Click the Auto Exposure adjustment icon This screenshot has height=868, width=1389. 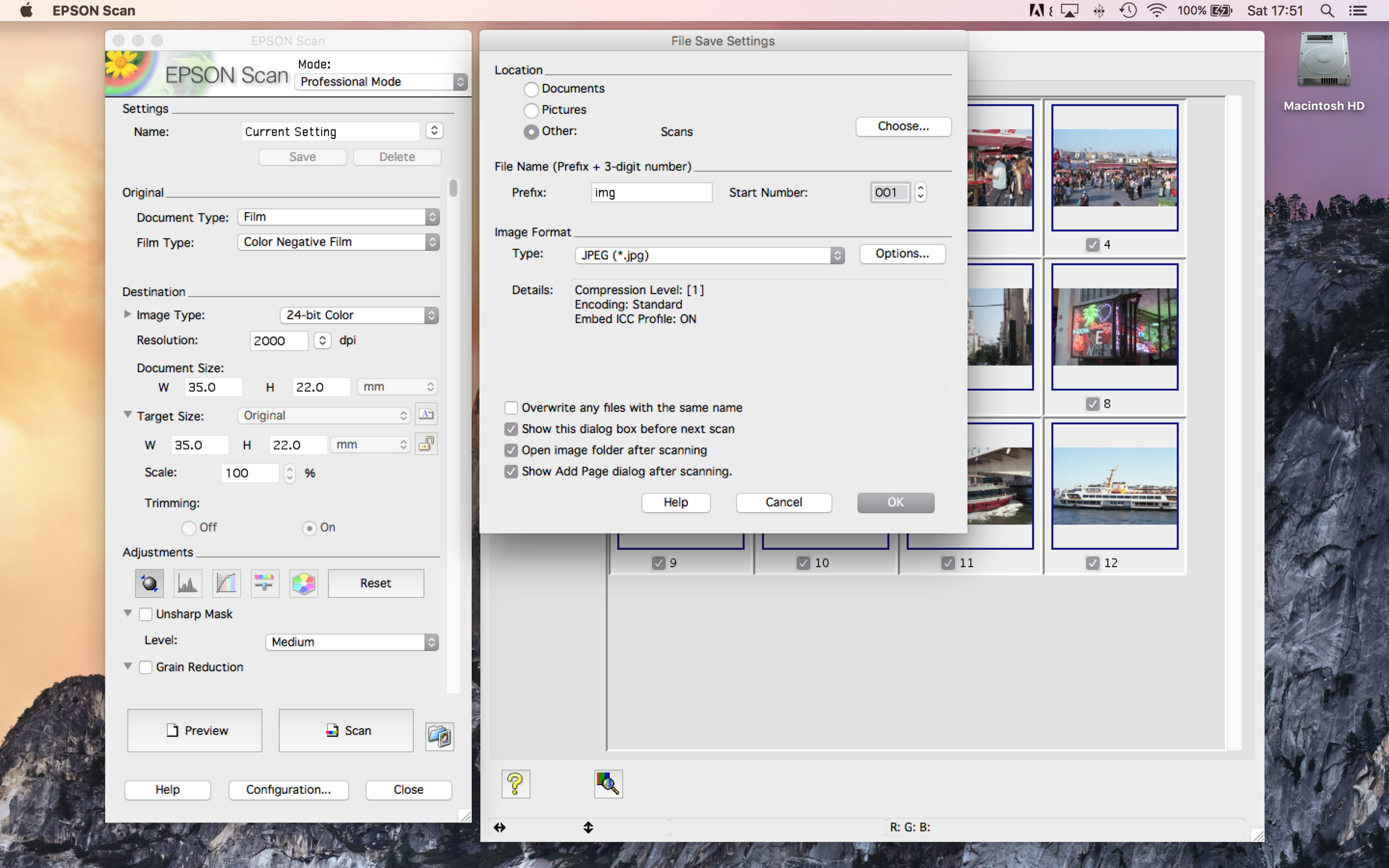point(149,583)
